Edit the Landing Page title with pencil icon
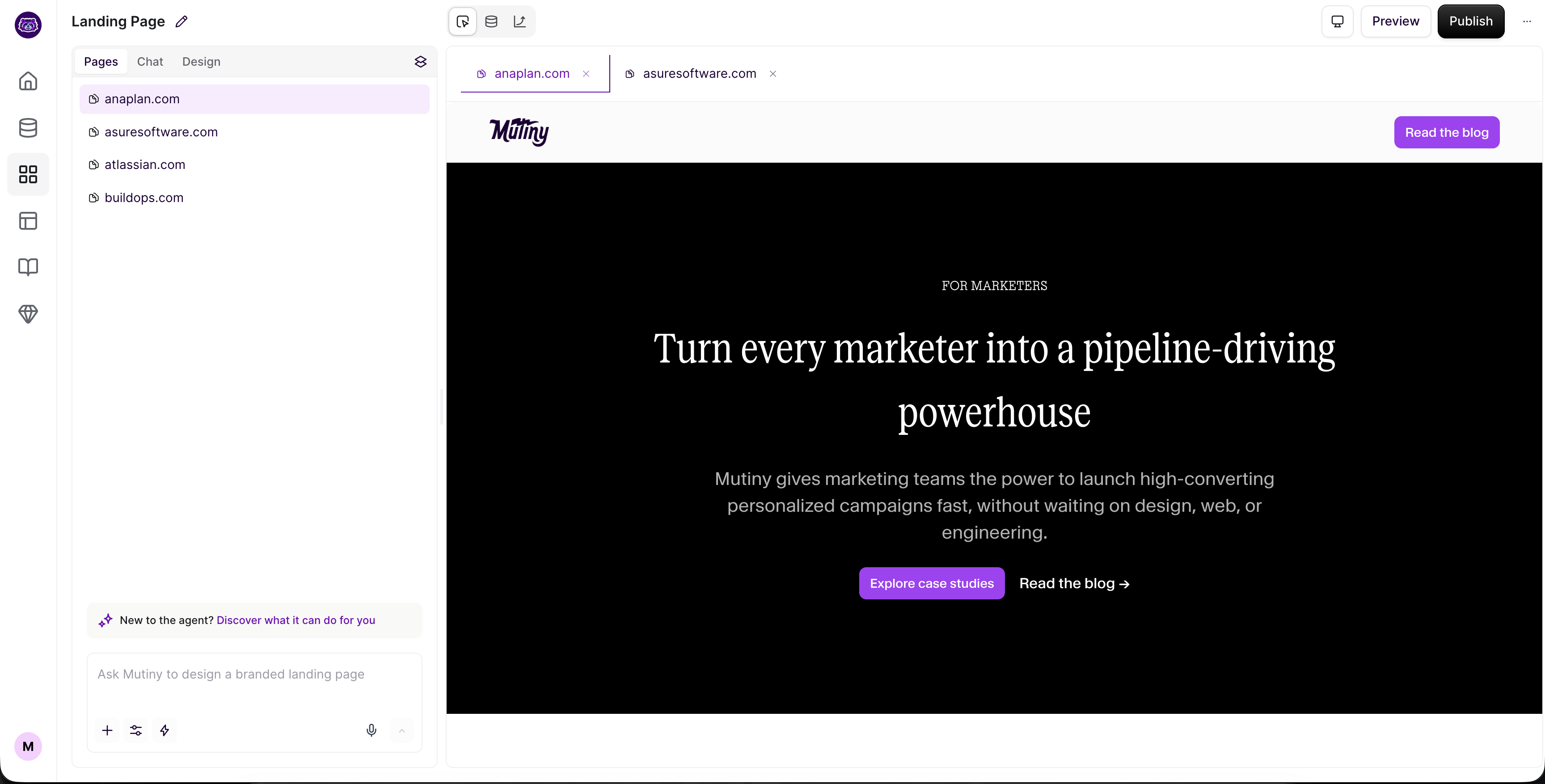 pyautogui.click(x=182, y=21)
